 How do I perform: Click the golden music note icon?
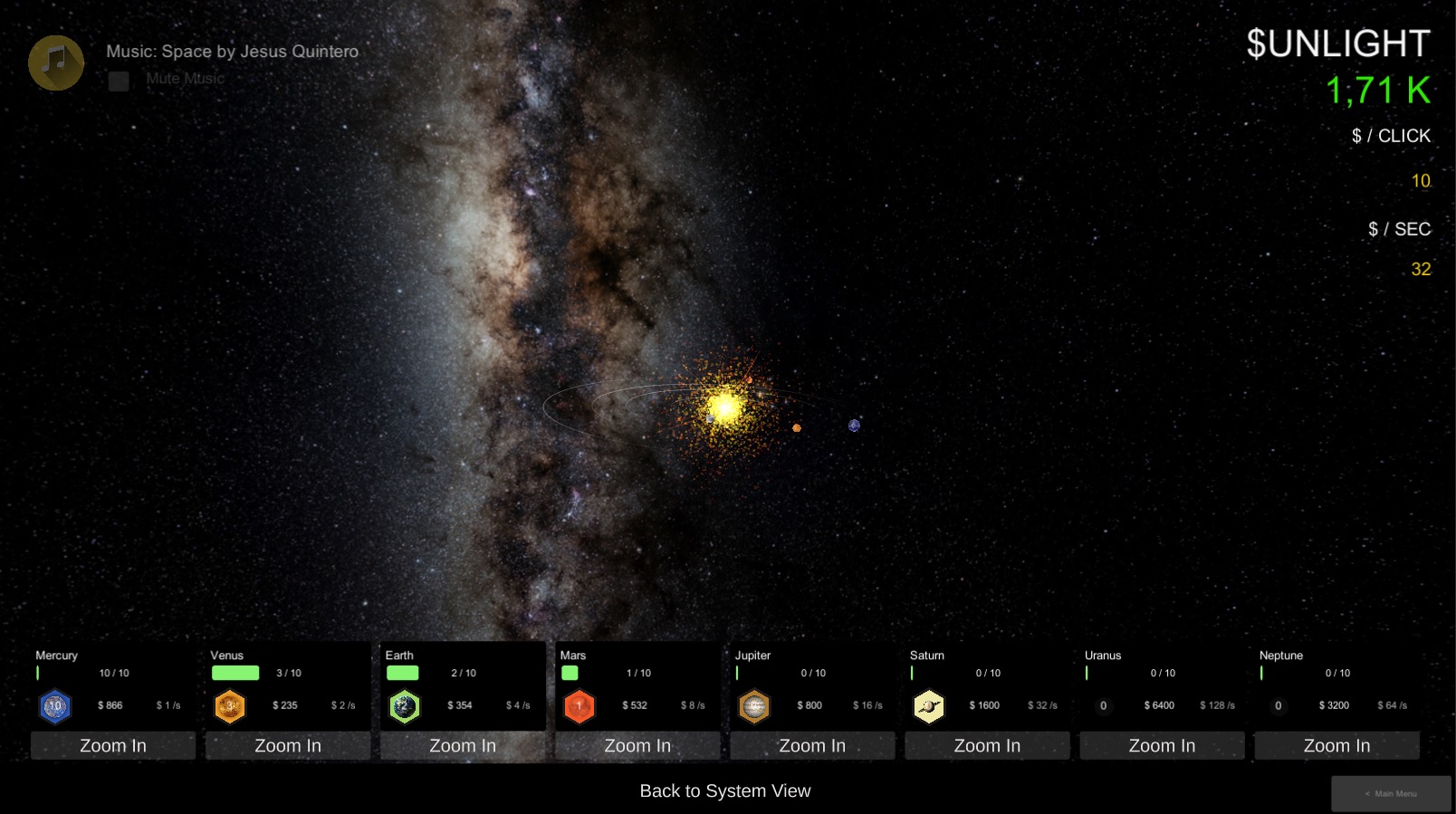[x=56, y=63]
